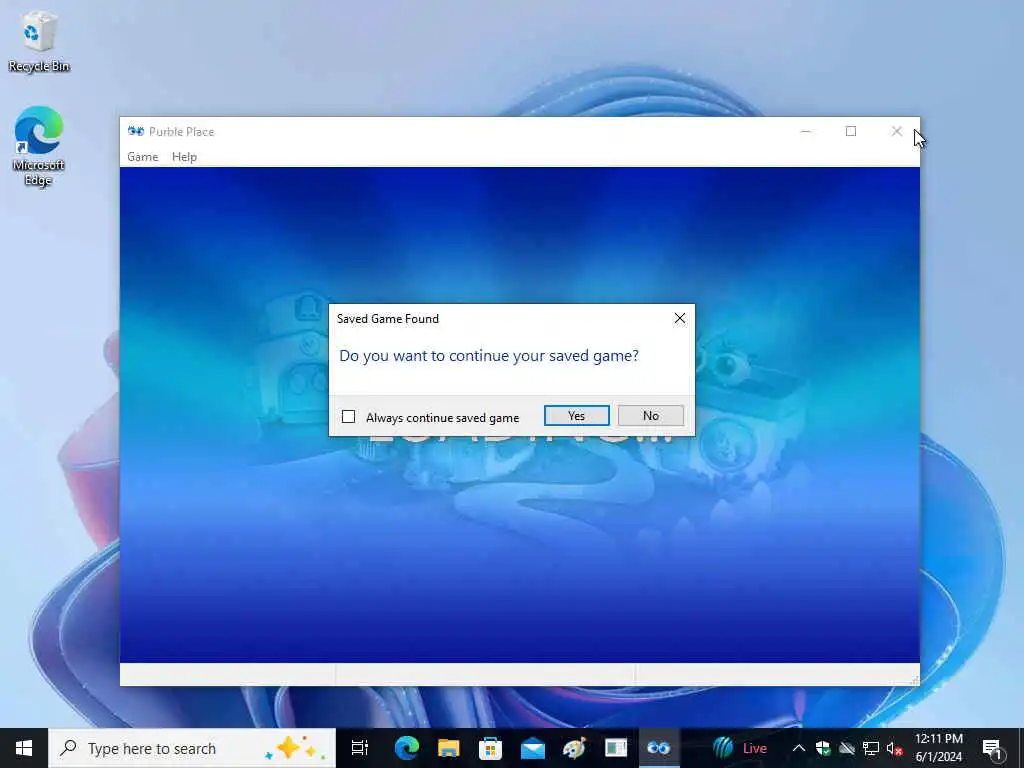The image size is (1024, 768).
Task: Open the news window taskbar icon
Action: (616, 748)
